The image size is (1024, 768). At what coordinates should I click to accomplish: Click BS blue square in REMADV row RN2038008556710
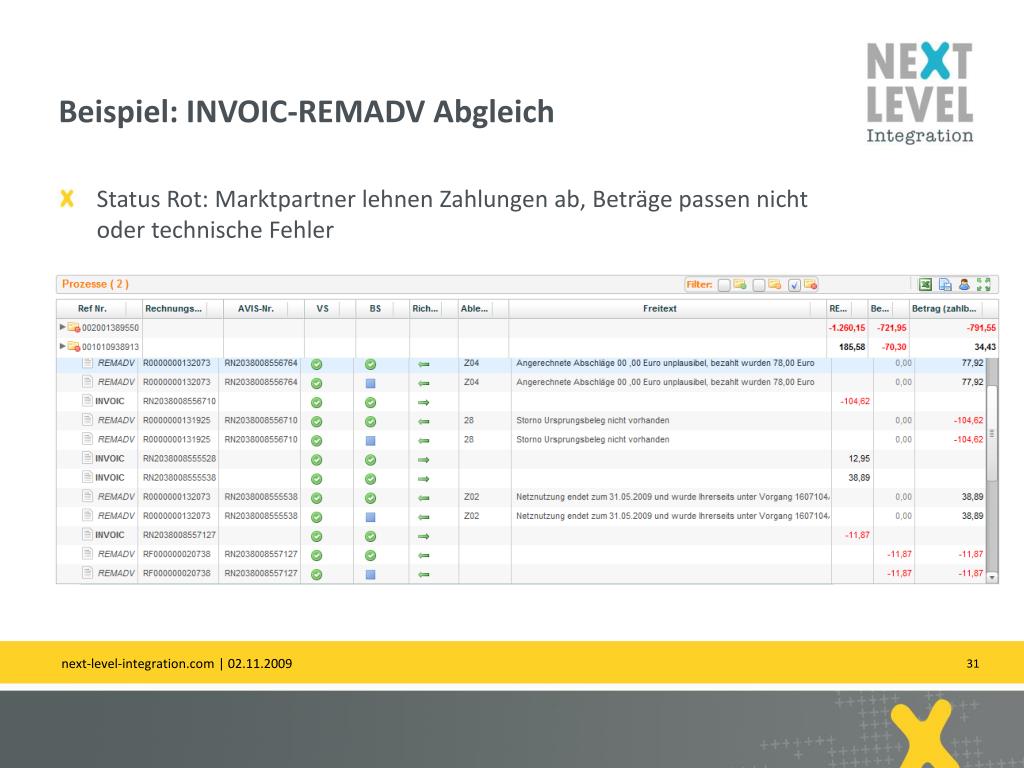tap(370, 441)
